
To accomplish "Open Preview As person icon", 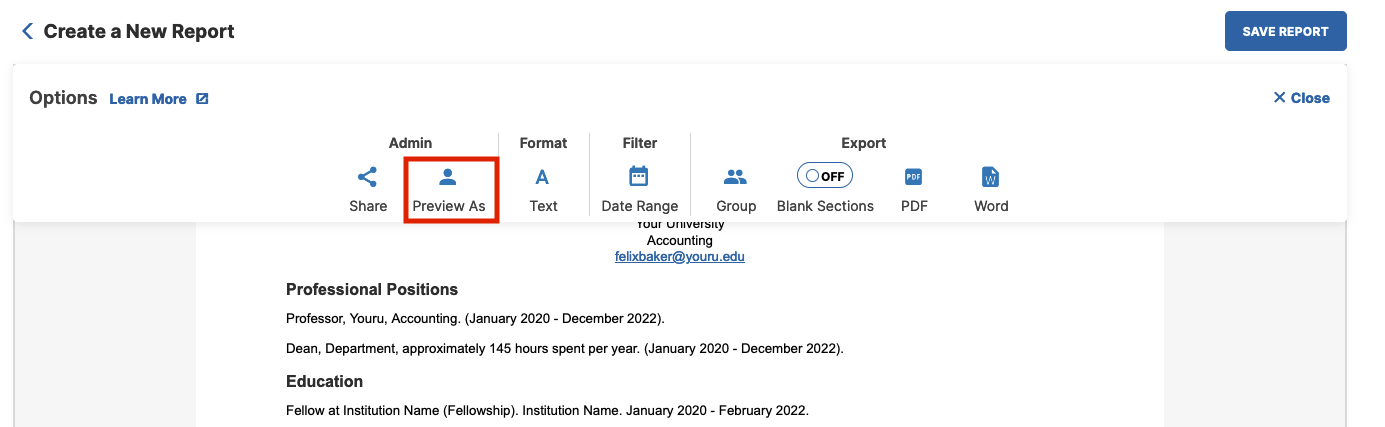I will [x=448, y=177].
